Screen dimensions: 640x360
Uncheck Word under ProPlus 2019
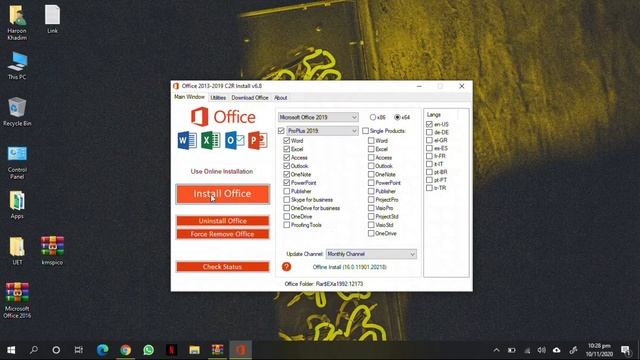click(287, 140)
